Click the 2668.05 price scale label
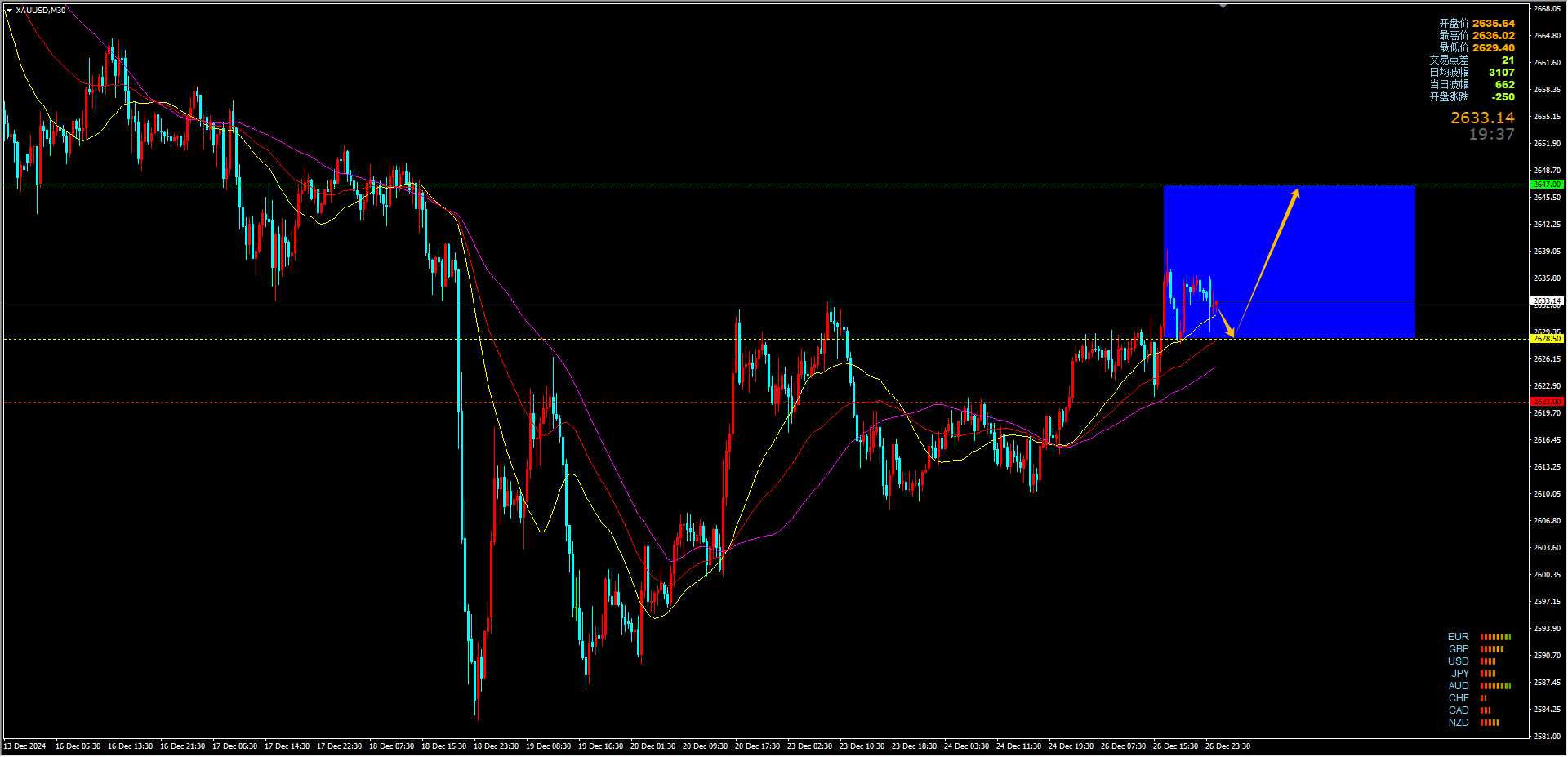This screenshot has height=757, width=1568. 1547,9
